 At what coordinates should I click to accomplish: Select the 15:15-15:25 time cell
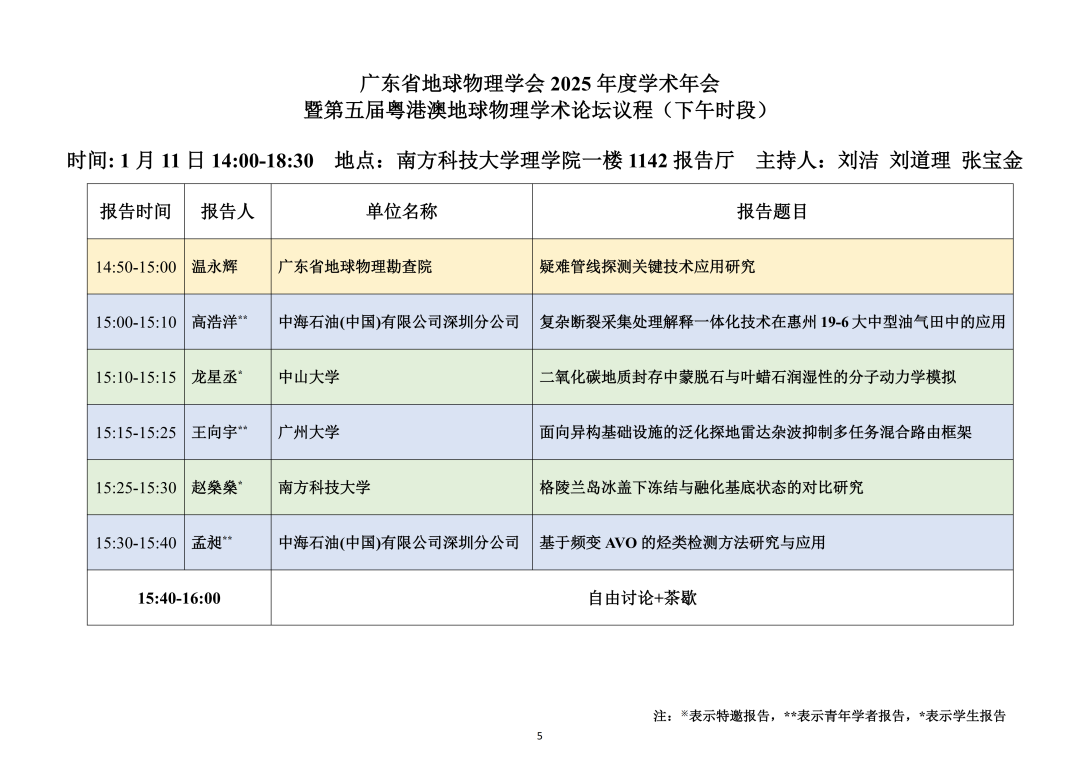136,432
